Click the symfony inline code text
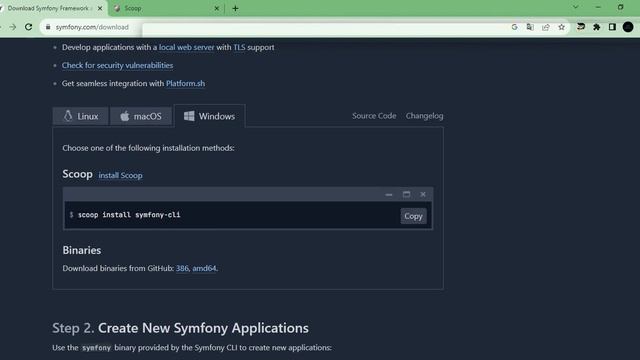This screenshot has width=640, height=360. 96,348
